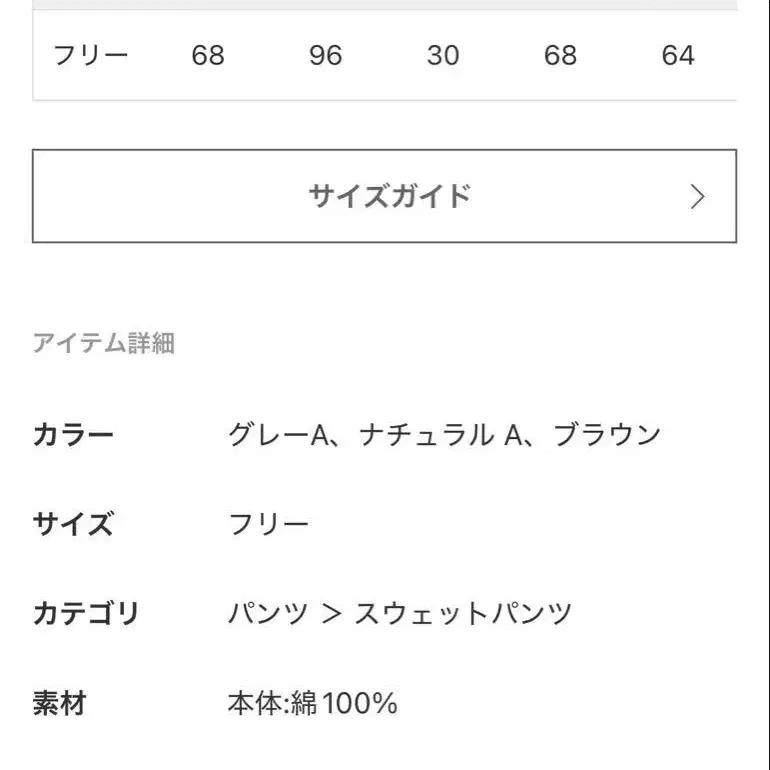The image size is (770, 770).
Task: Click the 68 value next to フリー row label
Action: [x=208, y=55]
